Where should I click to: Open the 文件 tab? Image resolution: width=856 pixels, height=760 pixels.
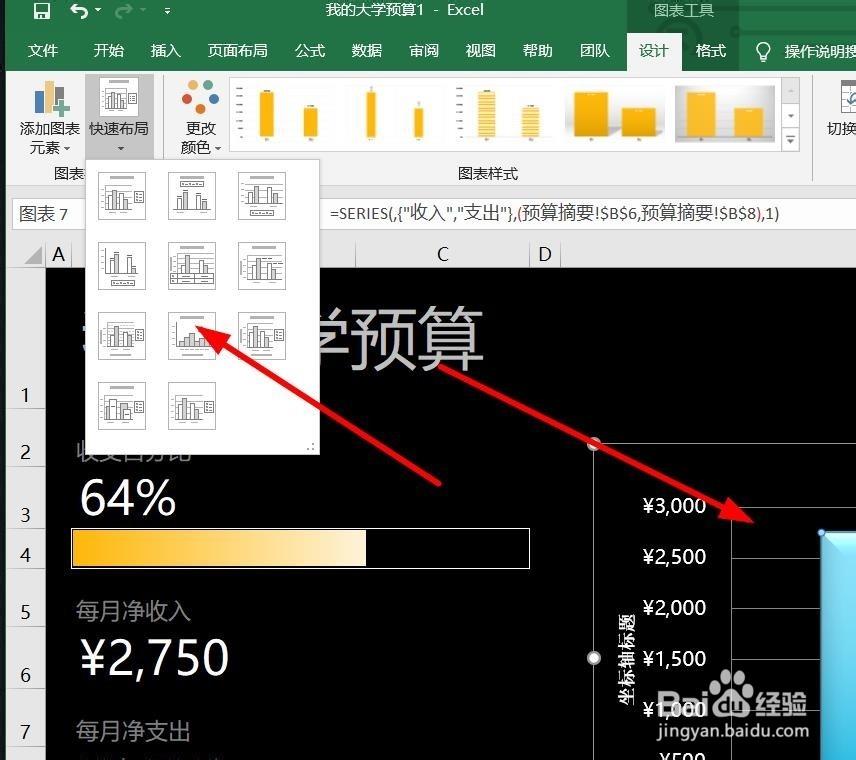(x=43, y=51)
